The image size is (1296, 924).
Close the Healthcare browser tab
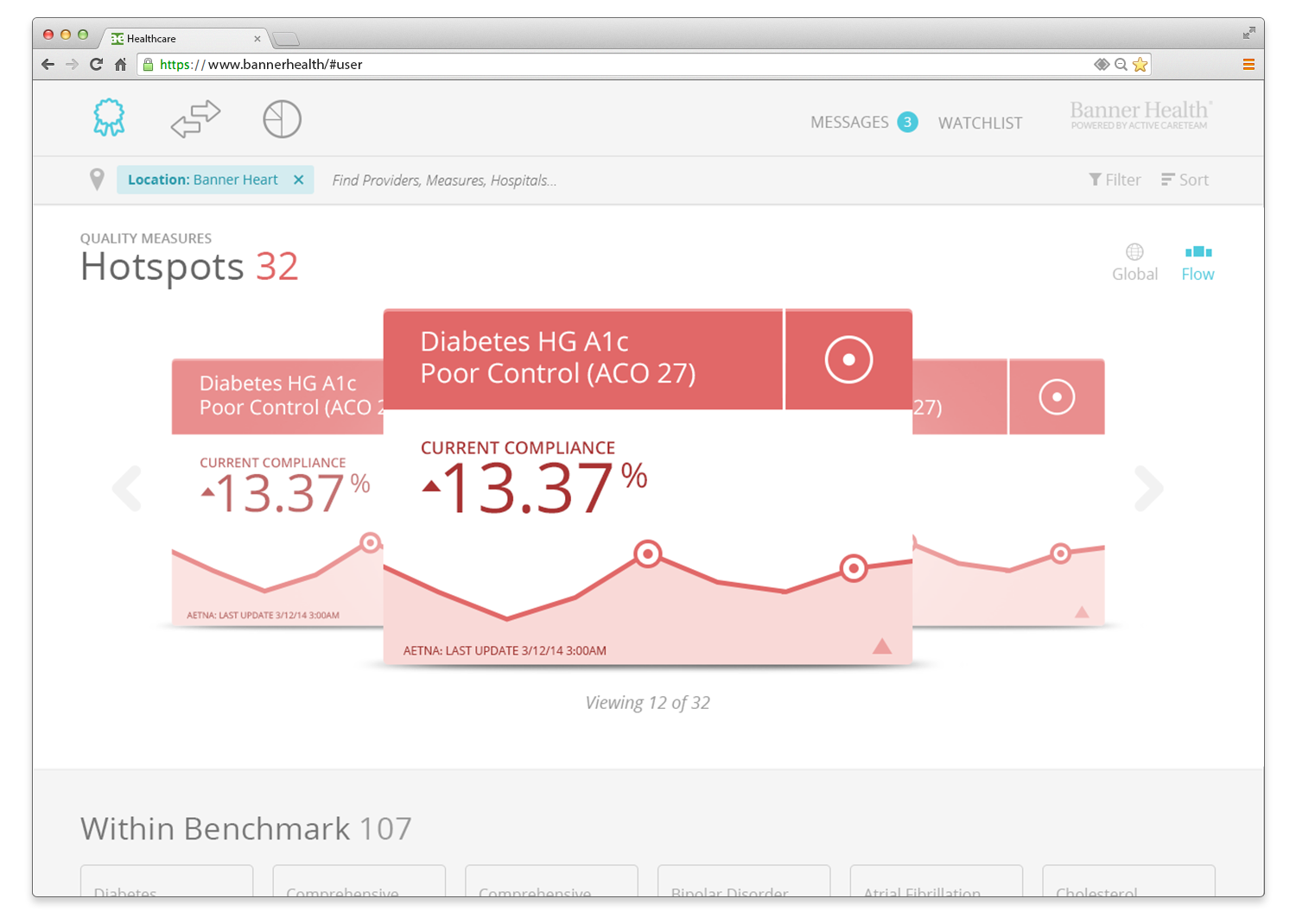(257, 39)
